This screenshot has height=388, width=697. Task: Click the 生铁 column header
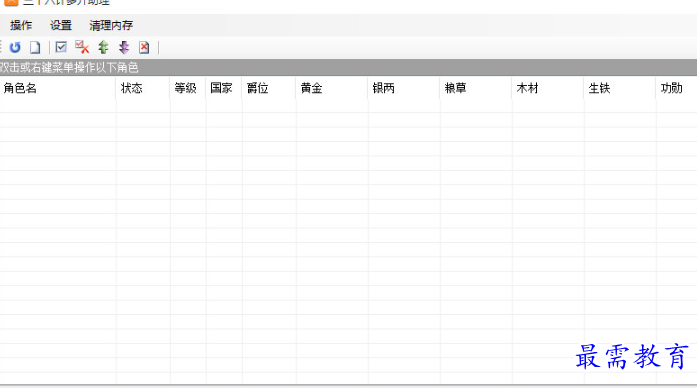click(620, 88)
